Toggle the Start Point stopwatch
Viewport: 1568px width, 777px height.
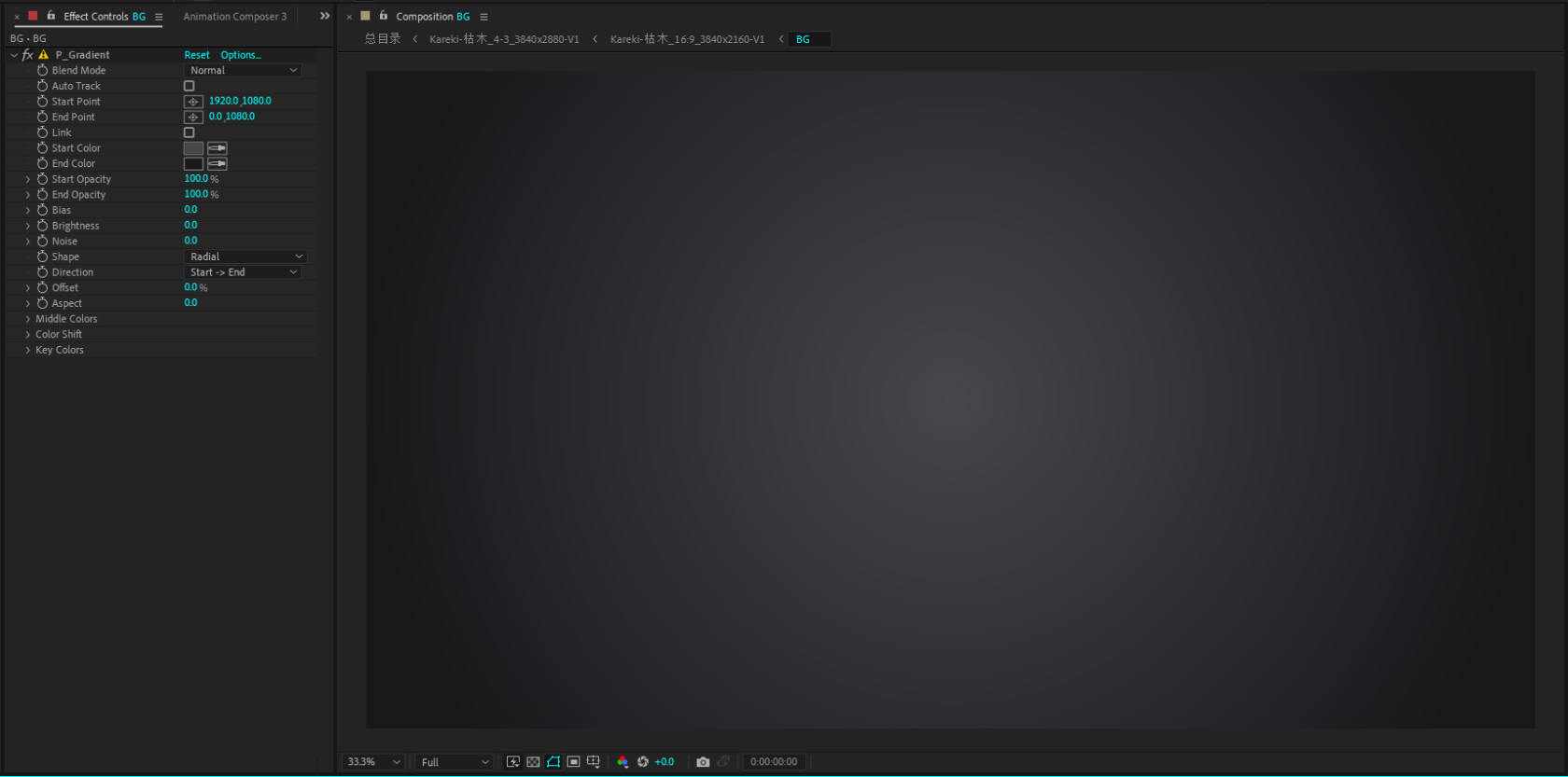coord(42,101)
